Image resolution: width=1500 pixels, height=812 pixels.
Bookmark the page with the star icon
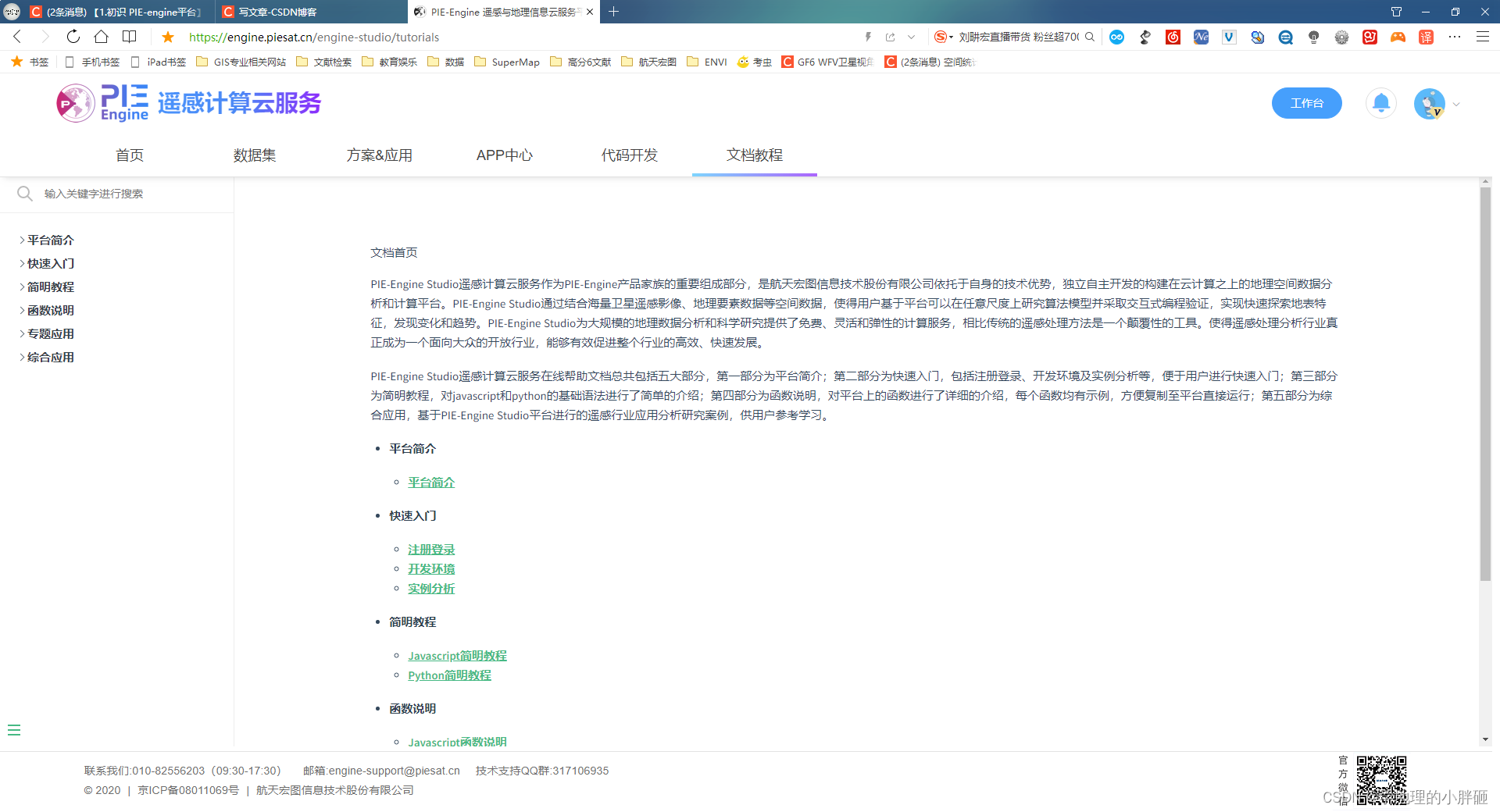(x=168, y=37)
